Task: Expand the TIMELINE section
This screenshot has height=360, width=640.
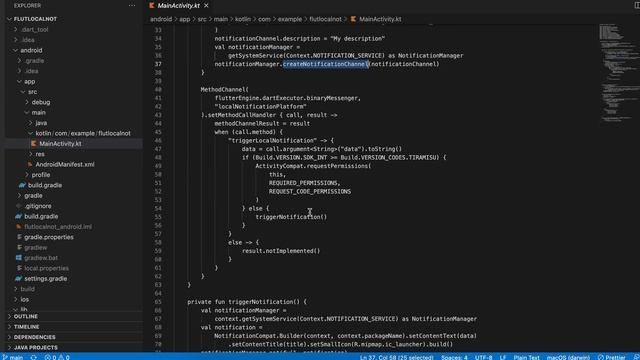Action: click(27, 327)
